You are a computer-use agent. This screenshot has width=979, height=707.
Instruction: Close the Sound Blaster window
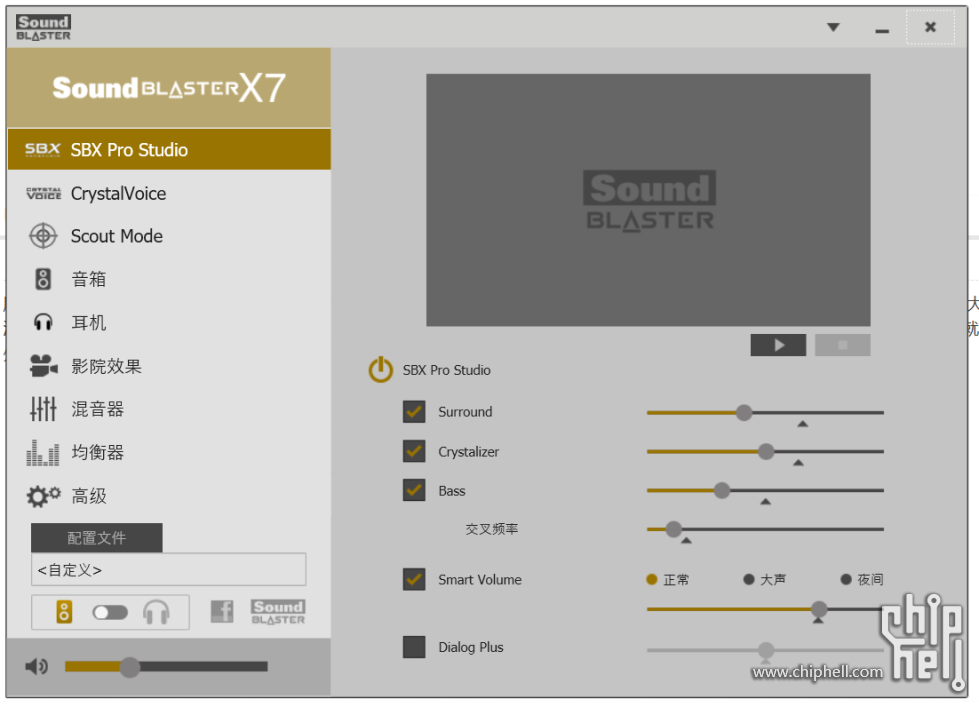(930, 27)
